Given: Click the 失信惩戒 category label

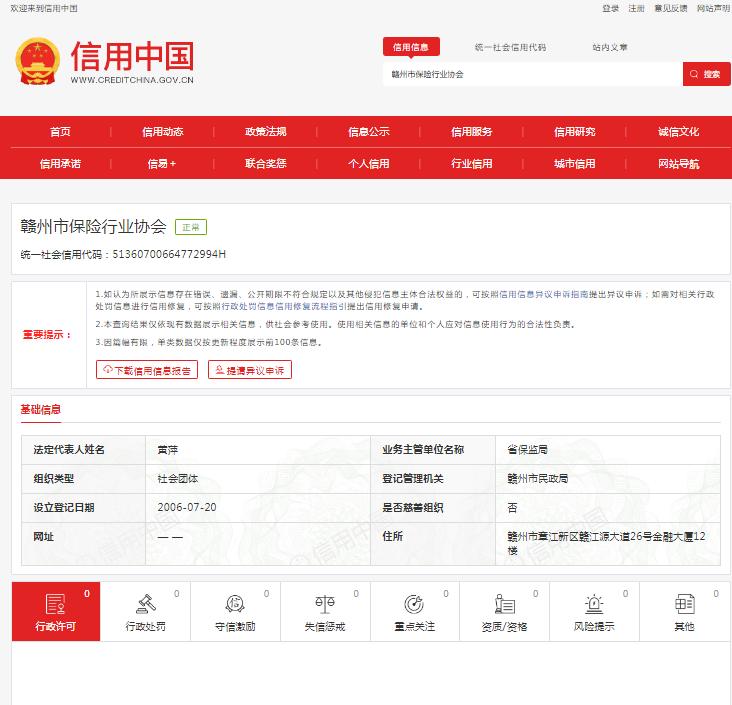Looking at the screenshot, I should [x=325, y=626].
